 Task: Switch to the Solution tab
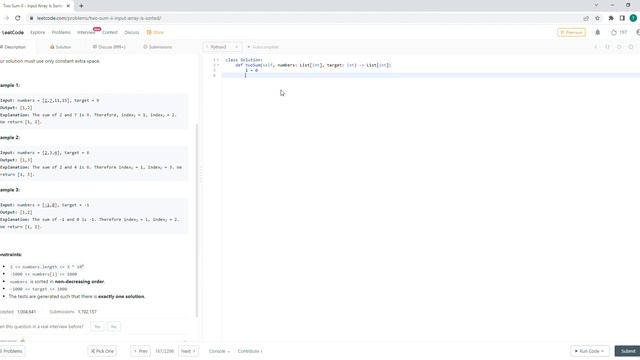coord(60,47)
